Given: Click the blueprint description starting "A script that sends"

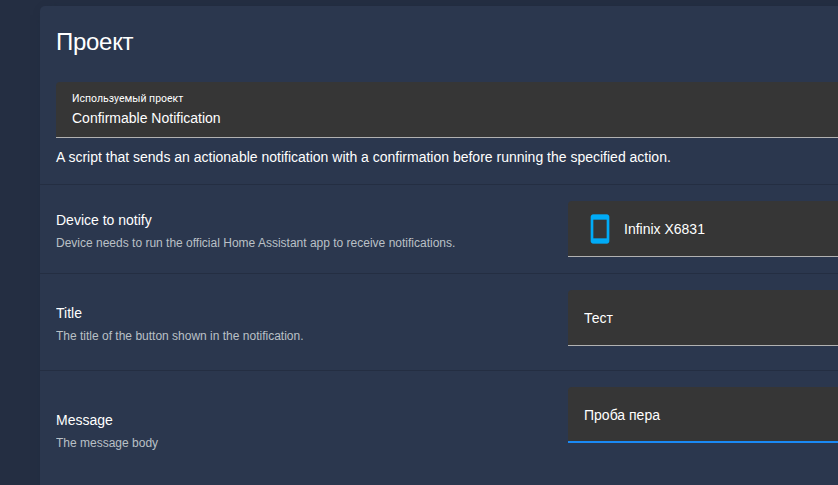Looking at the screenshot, I should 363,157.
